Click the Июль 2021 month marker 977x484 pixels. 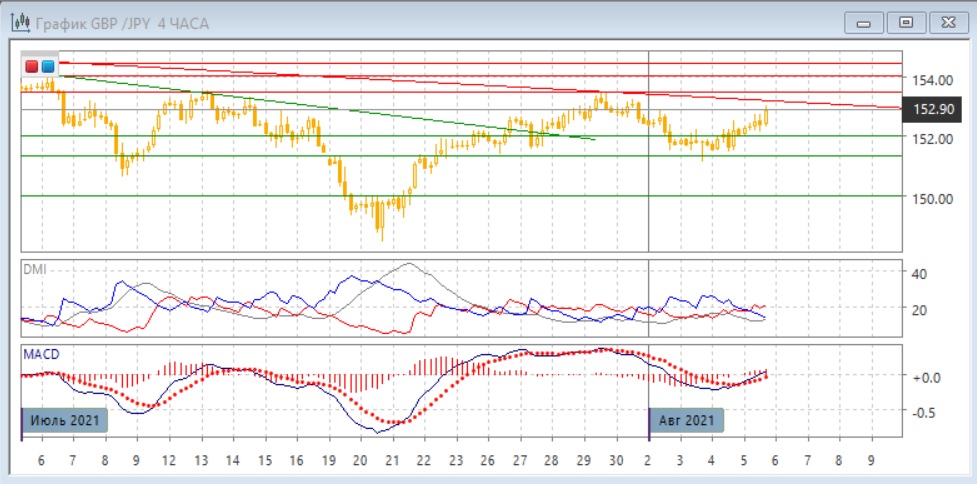pos(66,421)
